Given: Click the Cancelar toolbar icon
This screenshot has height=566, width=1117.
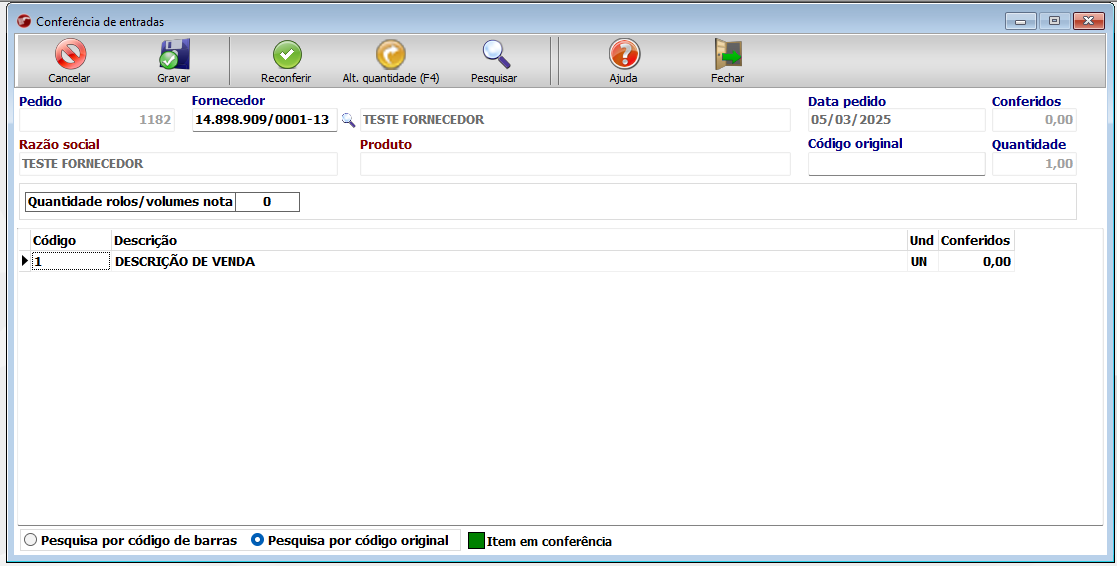Looking at the screenshot, I should point(69,56).
